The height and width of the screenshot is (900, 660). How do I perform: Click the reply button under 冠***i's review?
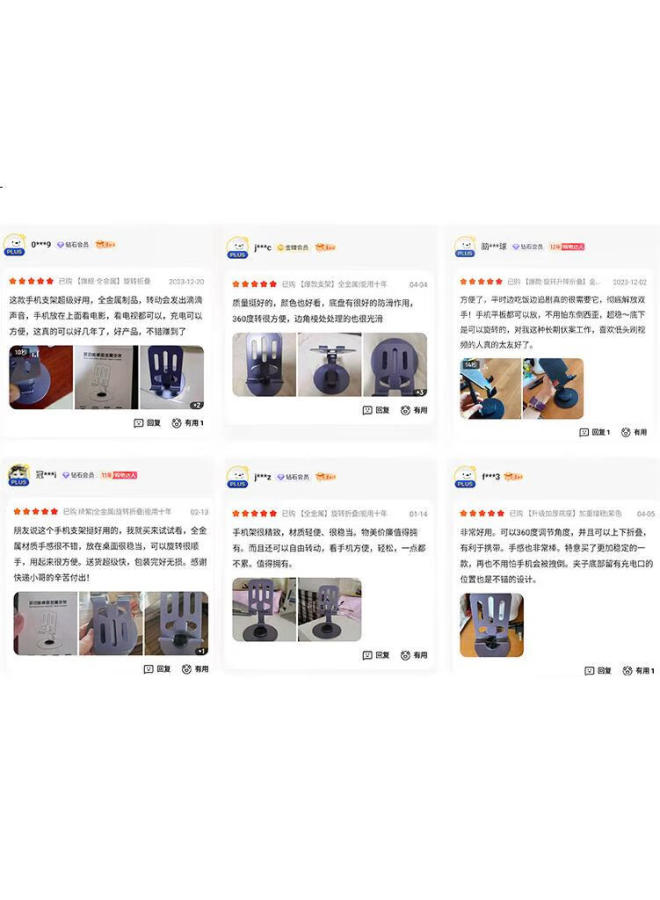click(x=157, y=669)
